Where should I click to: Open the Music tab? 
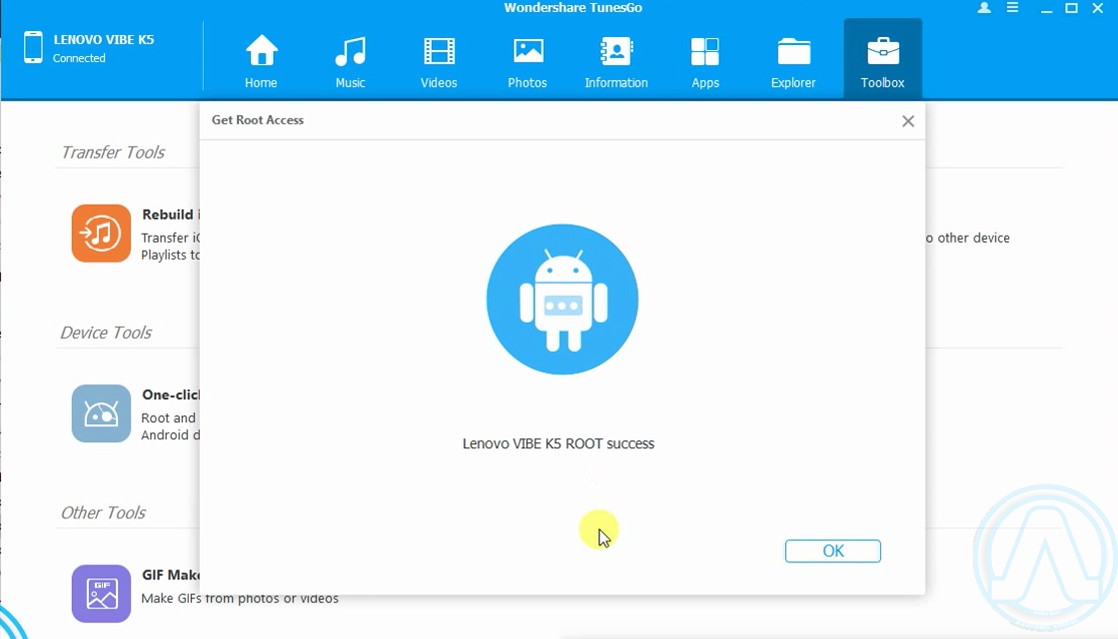tap(350, 61)
